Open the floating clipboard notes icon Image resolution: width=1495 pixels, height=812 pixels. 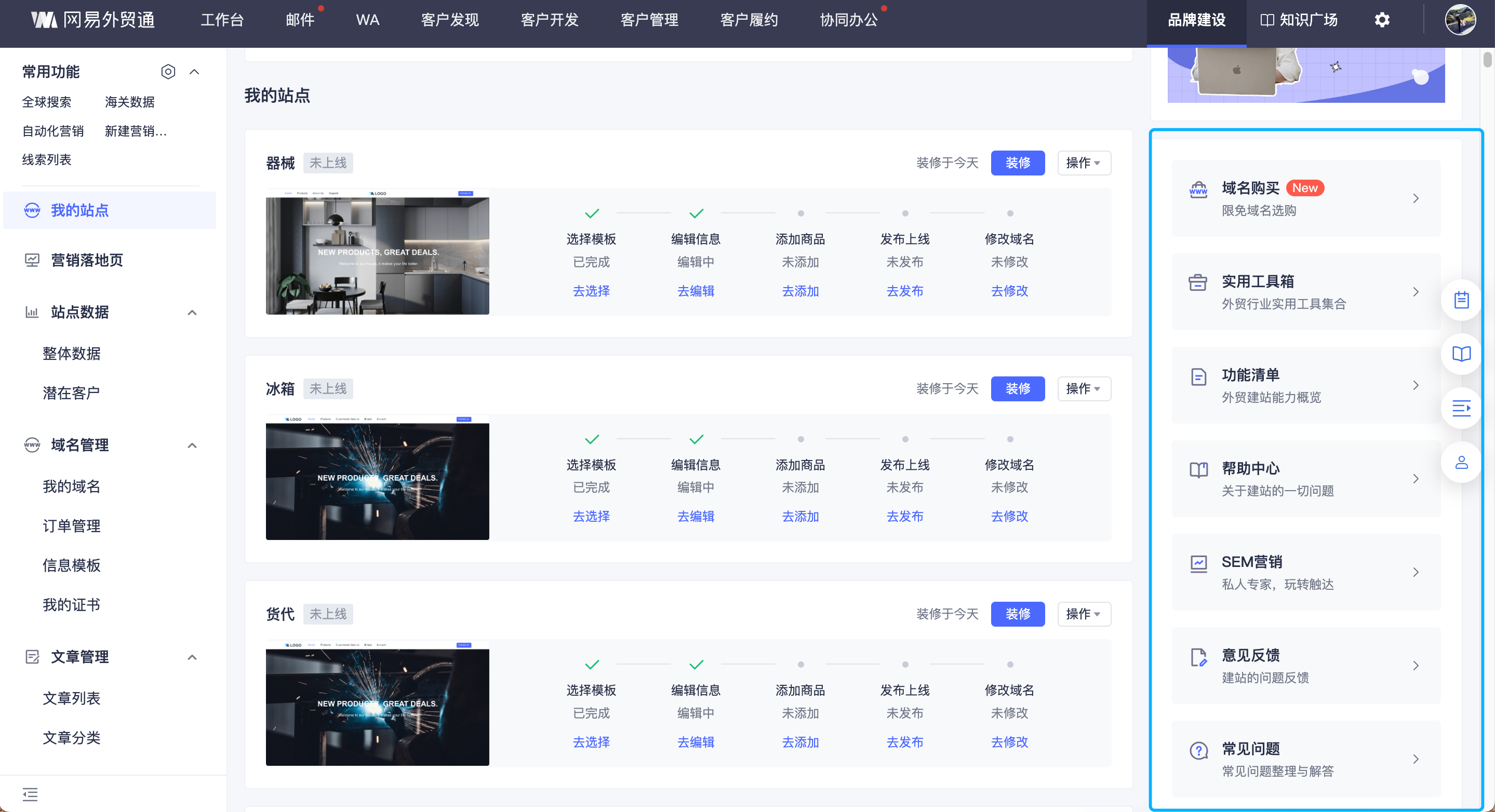click(x=1461, y=300)
